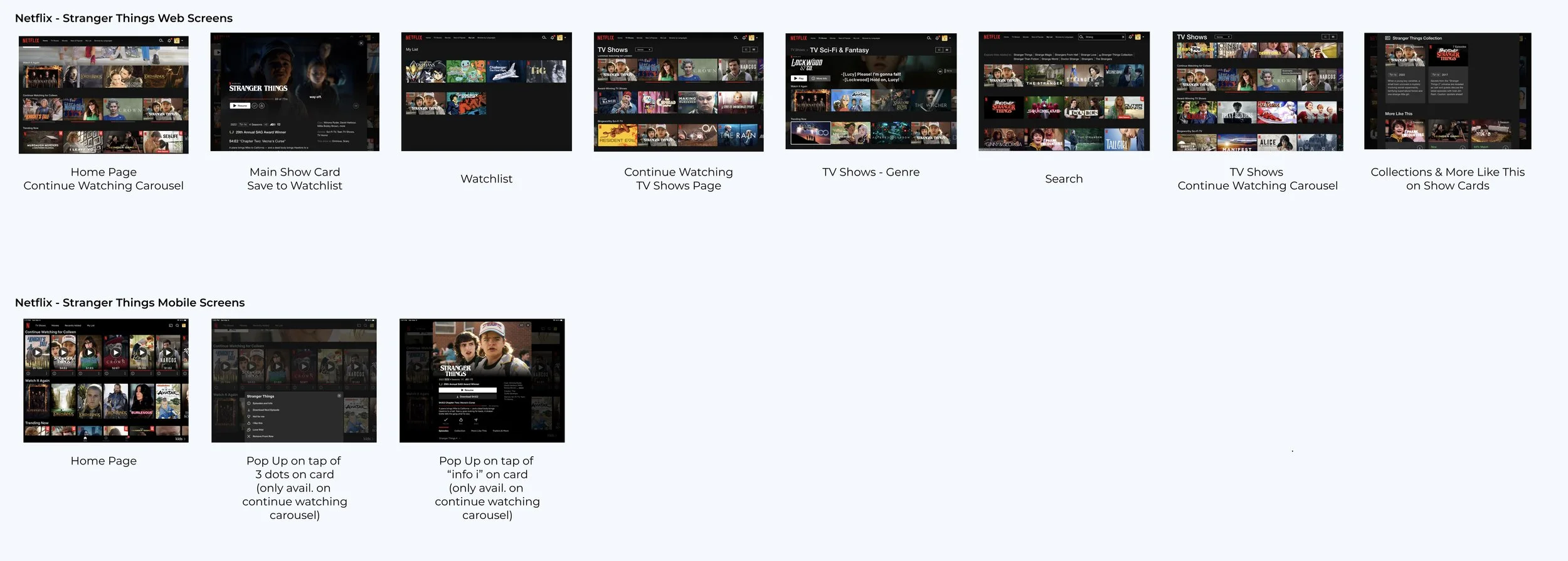Open More Like This tab in mobile info pop-up
Screen dimensions: 1568x561
coord(479,431)
